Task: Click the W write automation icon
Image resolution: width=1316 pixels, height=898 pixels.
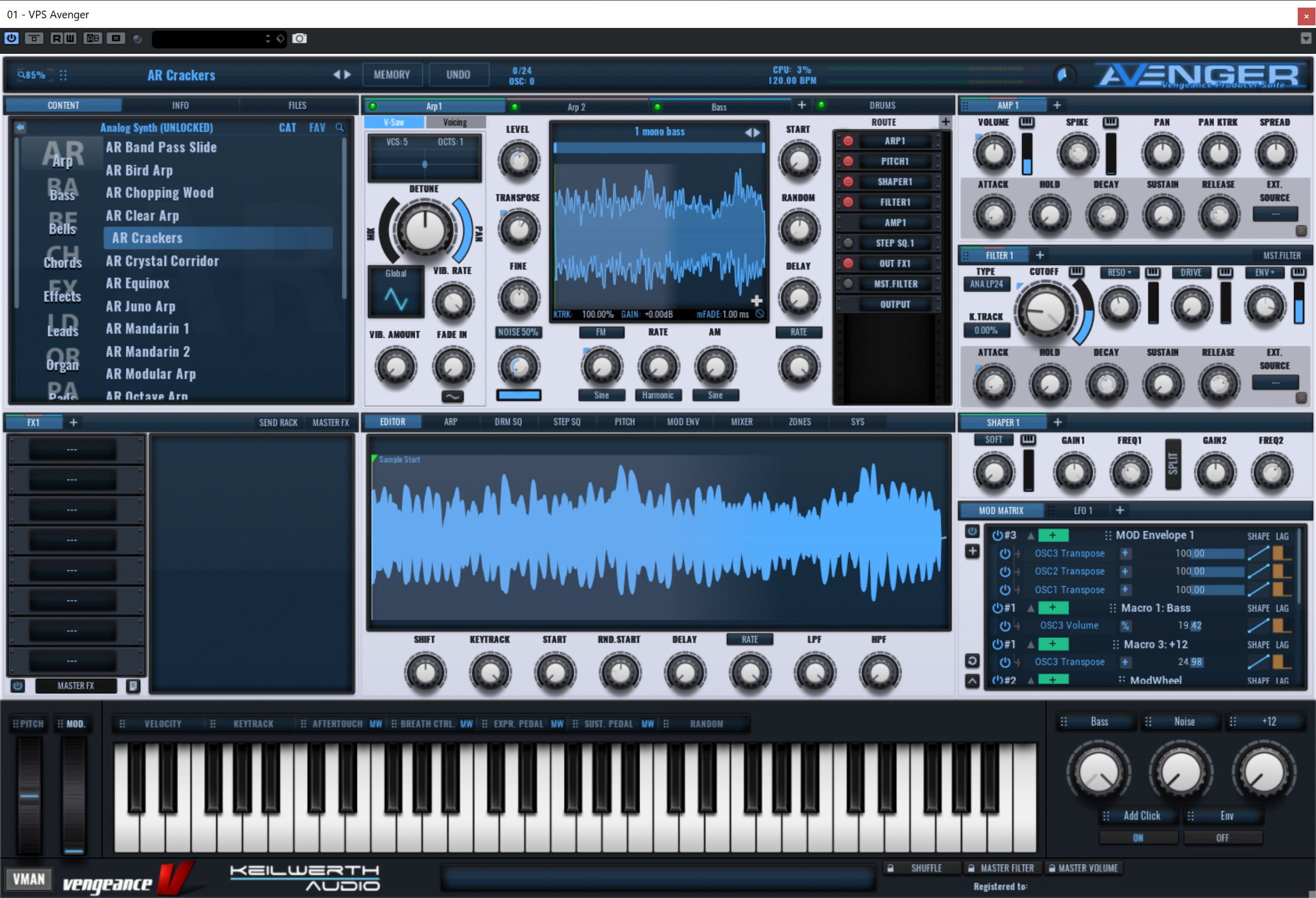Action: pos(70,39)
